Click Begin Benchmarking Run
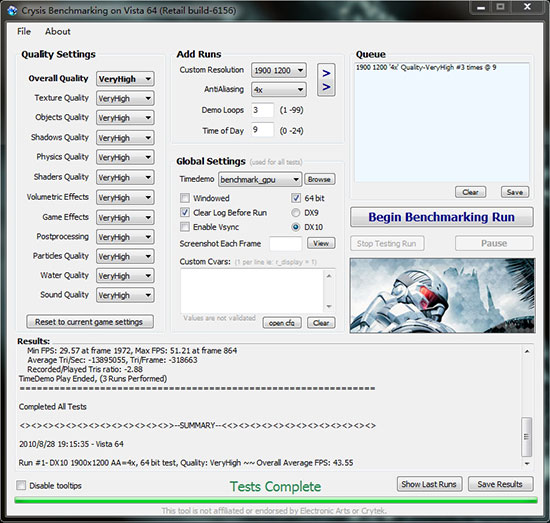The height and width of the screenshot is (523, 550). click(x=442, y=217)
